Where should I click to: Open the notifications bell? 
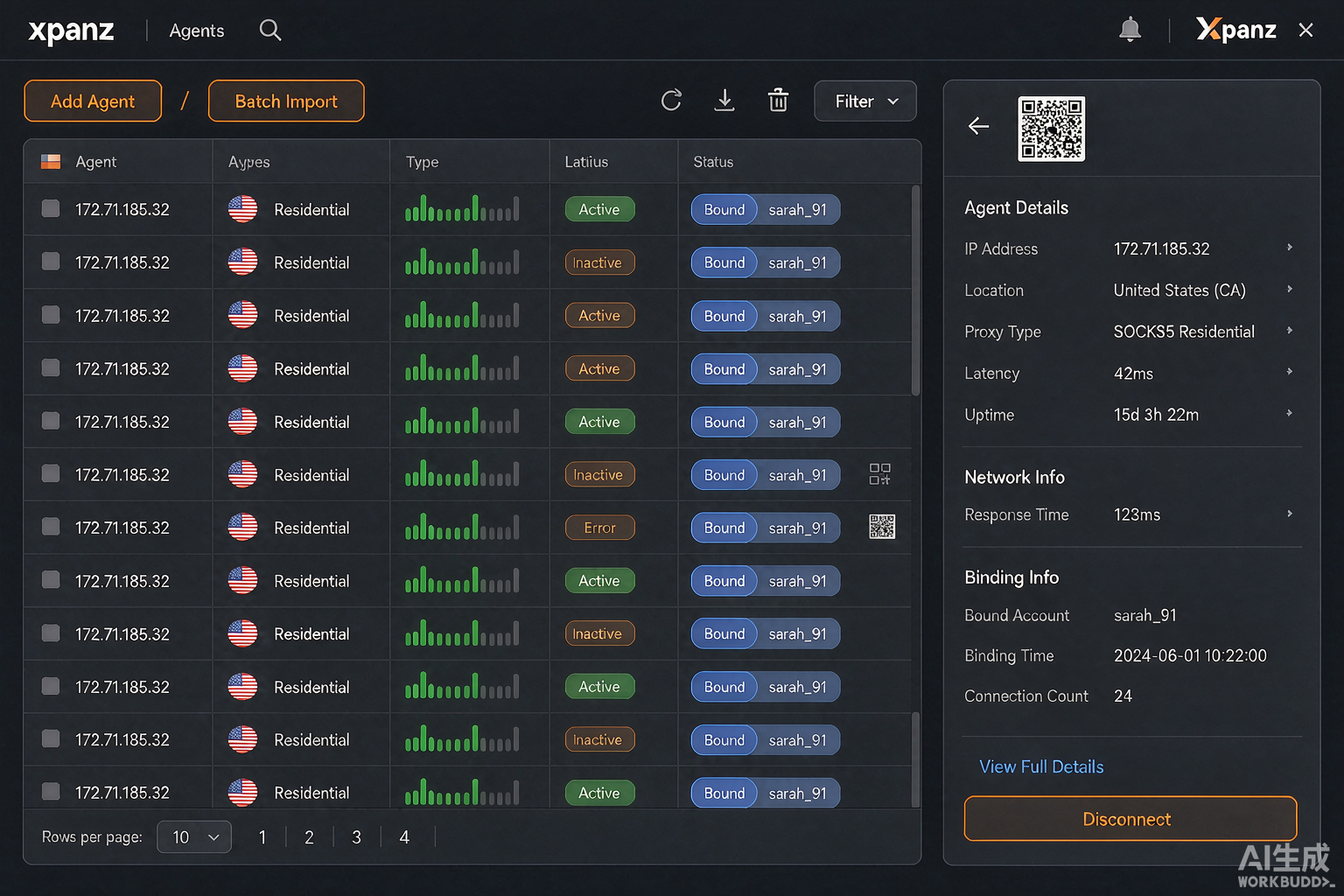tap(1130, 30)
